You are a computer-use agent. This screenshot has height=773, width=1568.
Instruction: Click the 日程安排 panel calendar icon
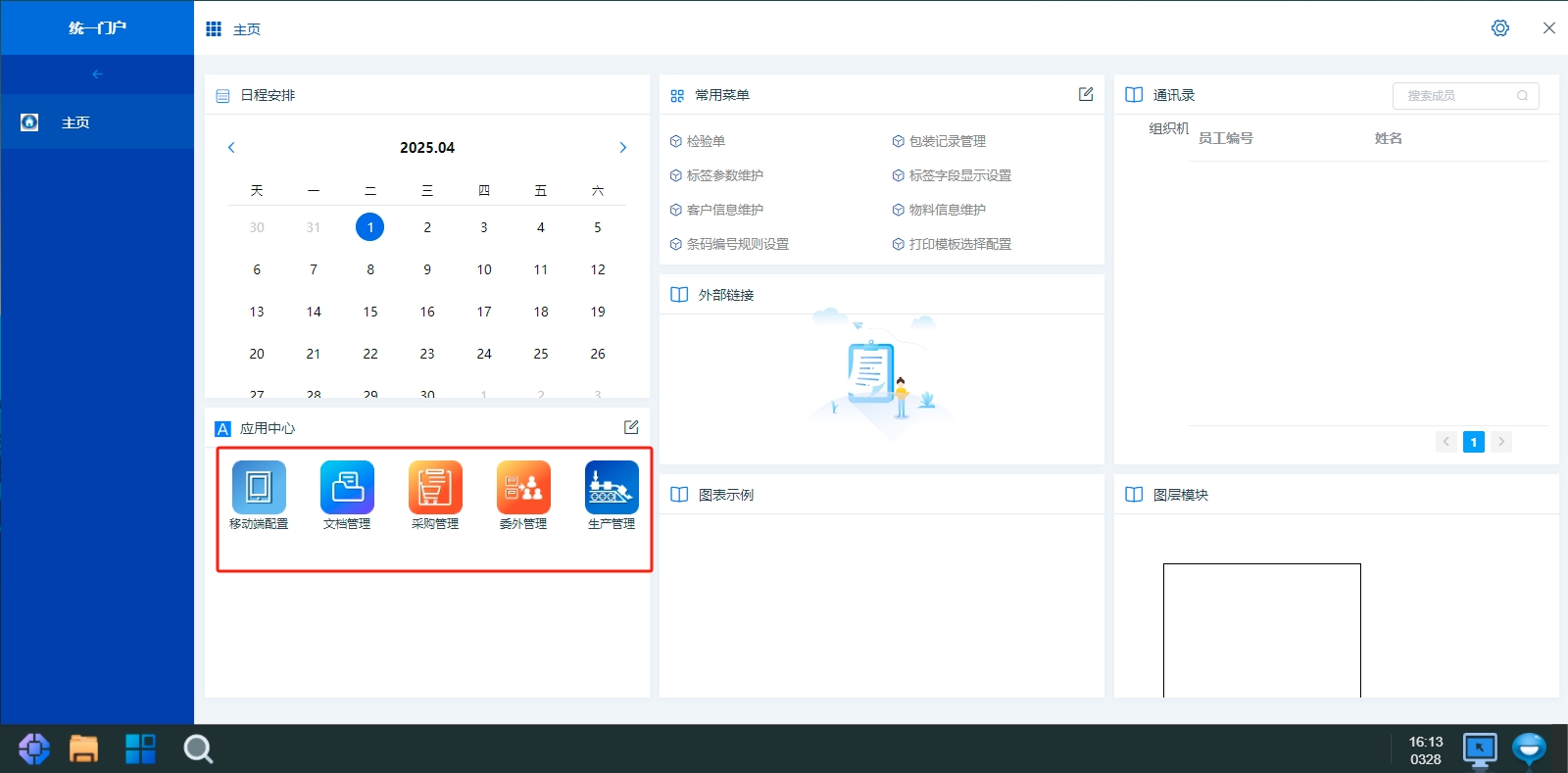click(222, 95)
